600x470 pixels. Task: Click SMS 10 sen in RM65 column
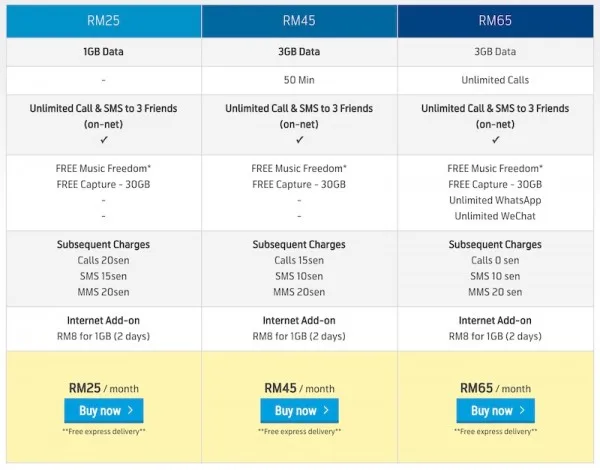pos(495,276)
